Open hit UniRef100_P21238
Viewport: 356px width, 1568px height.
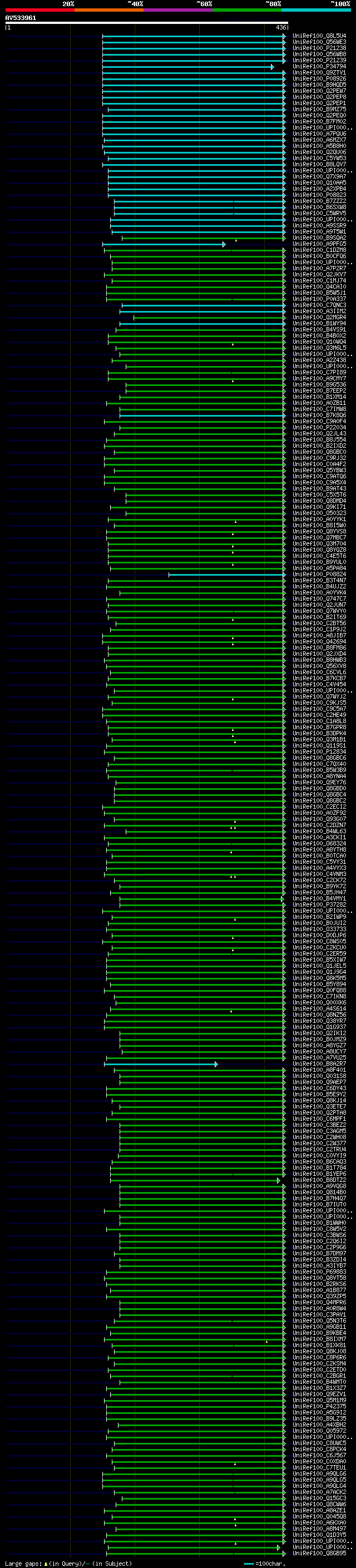[319, 48]
